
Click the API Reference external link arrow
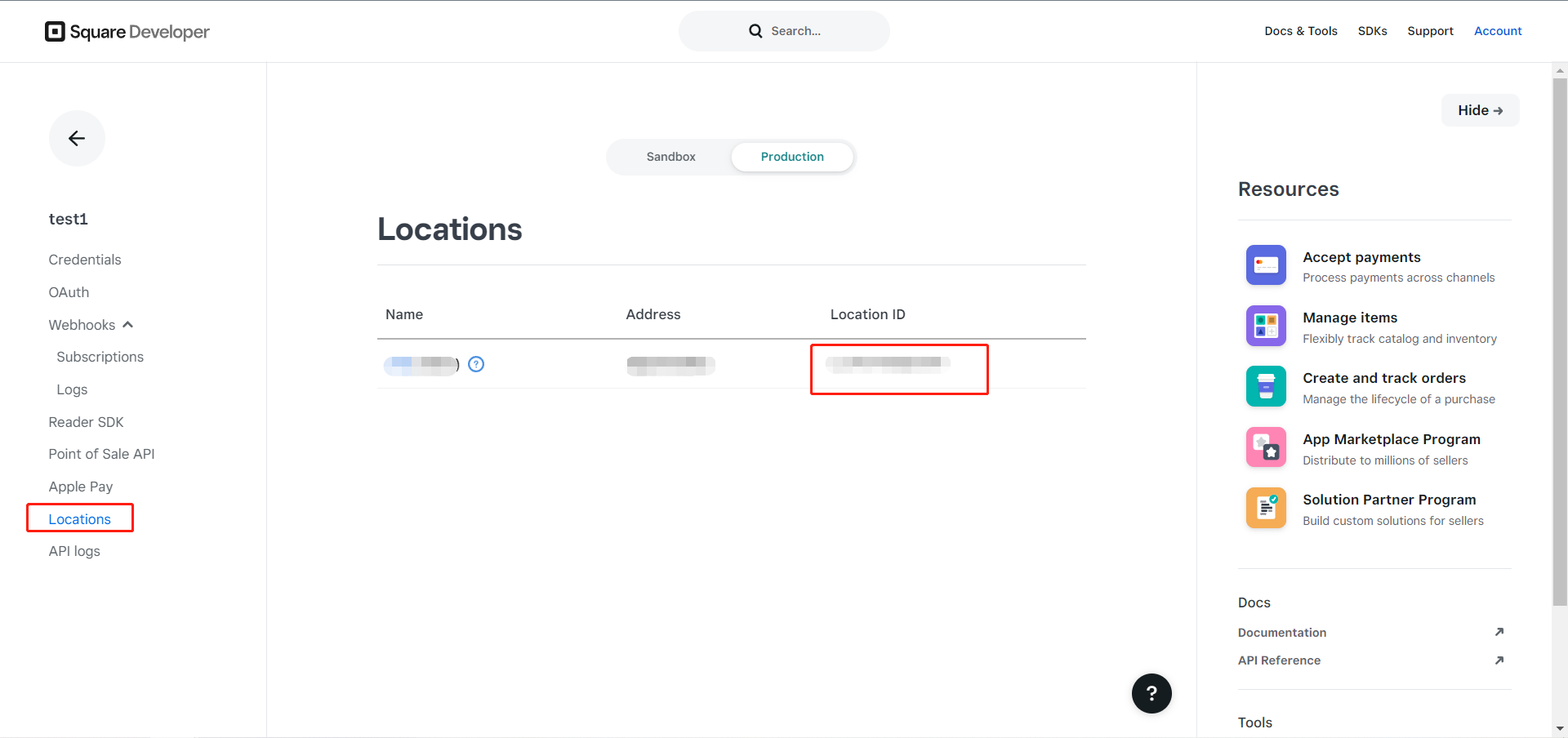click(x=1499, y=660)
